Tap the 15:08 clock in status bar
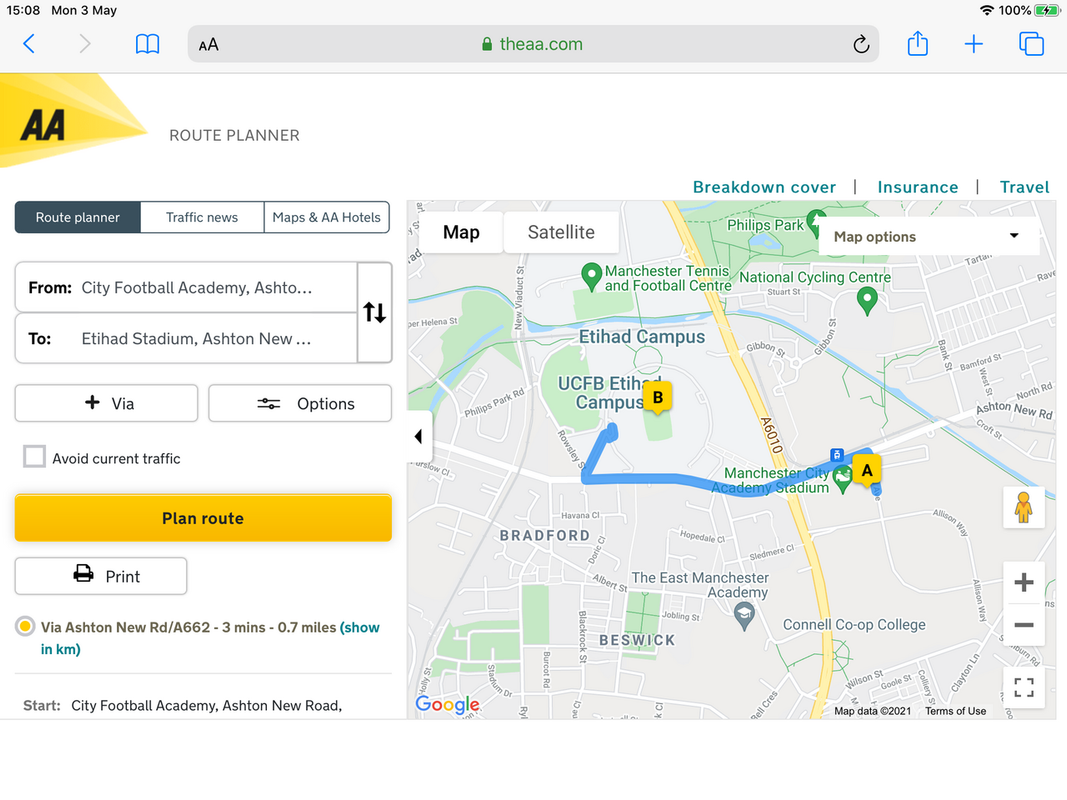The height and width of the screenshot is (800, 1067). [x=23, y=10]
